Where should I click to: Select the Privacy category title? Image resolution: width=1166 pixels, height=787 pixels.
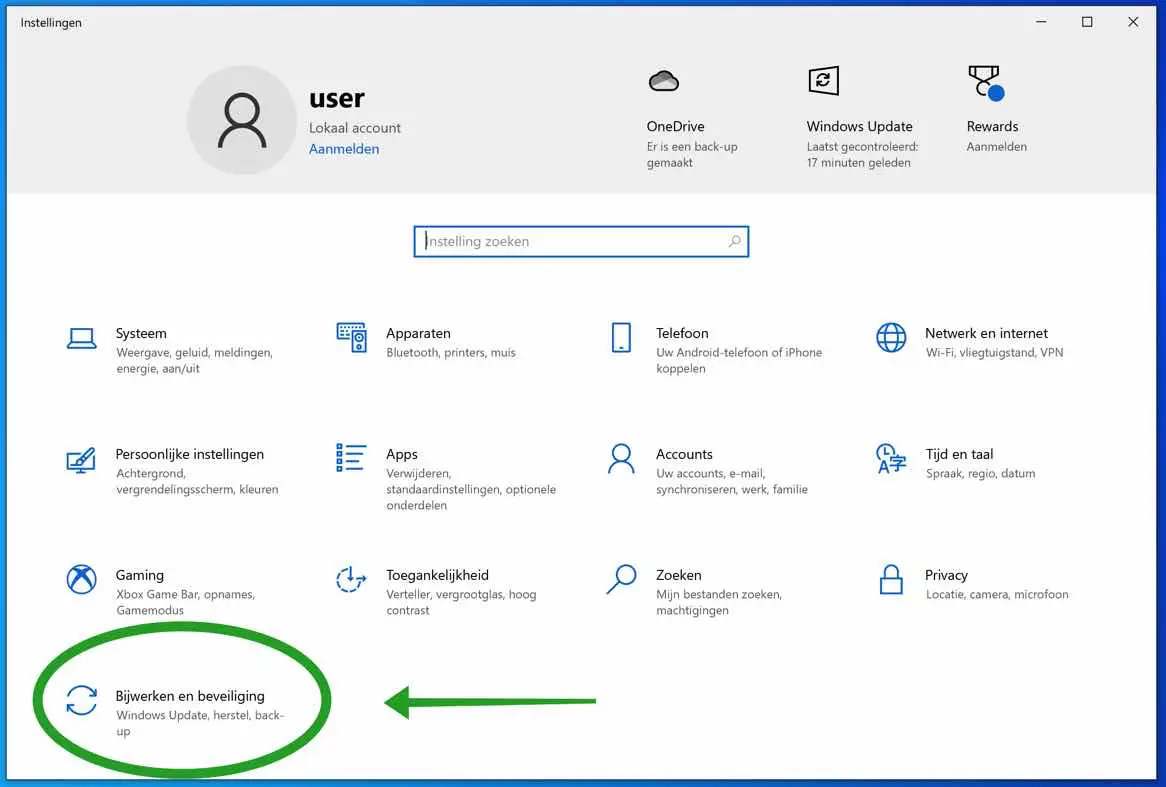click(x=946, y=575)
